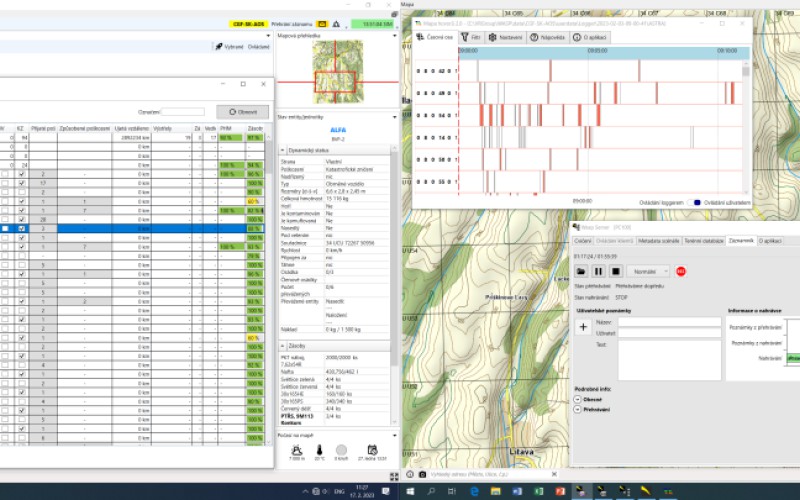This screenshot has height=500, width=800.
Task: Toggle KZ checkbox in highlighted blue row
Action: tap(21, 228)
